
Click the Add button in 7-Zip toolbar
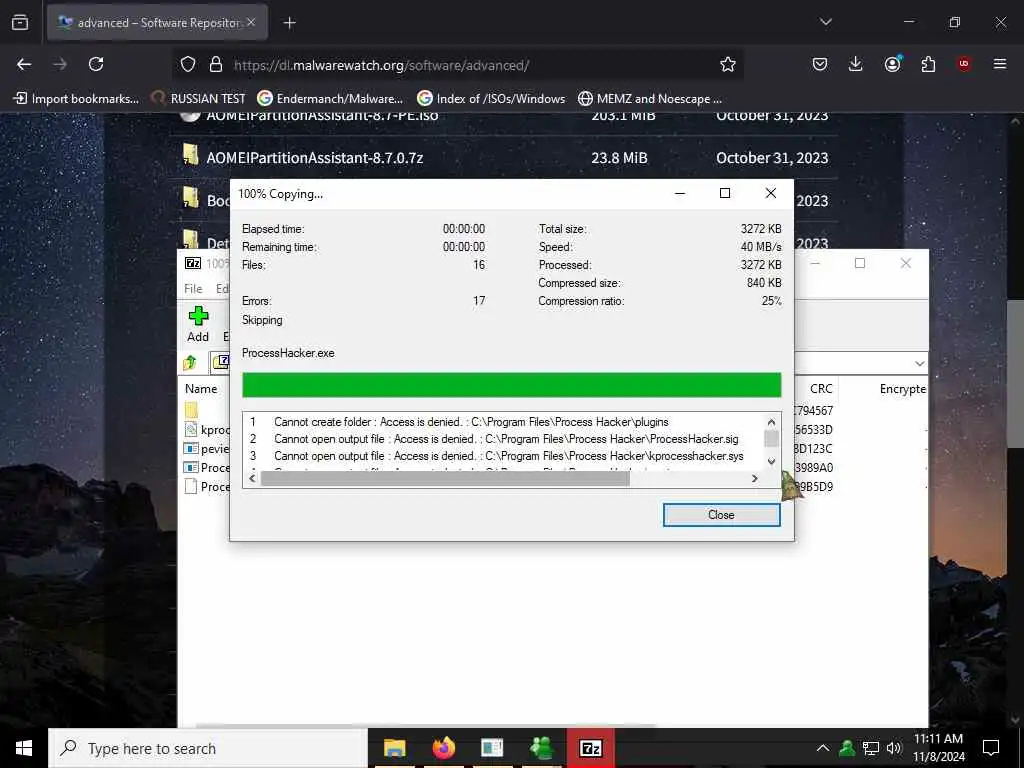click(x=198, y=325)
